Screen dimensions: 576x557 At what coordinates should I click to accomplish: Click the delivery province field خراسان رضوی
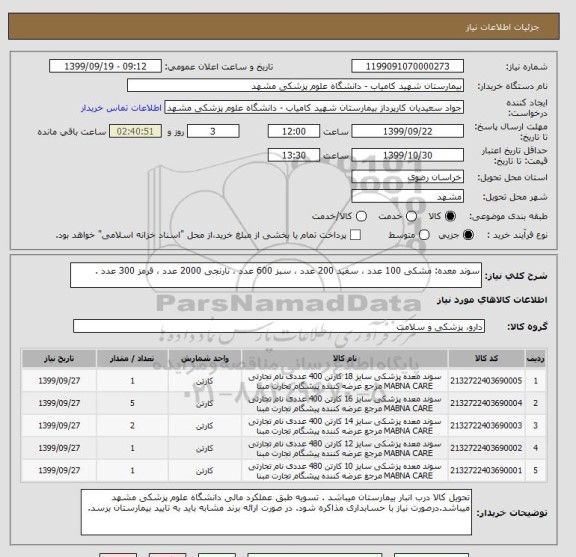coord(407,177)
